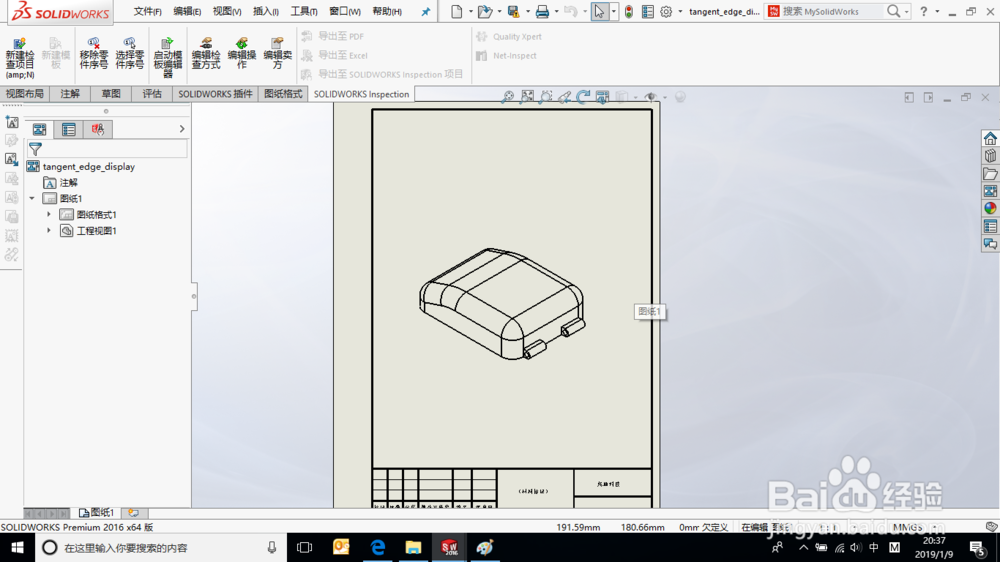Open the 文件(F) menu
The image size is (1000, 562).
(147, 11)
